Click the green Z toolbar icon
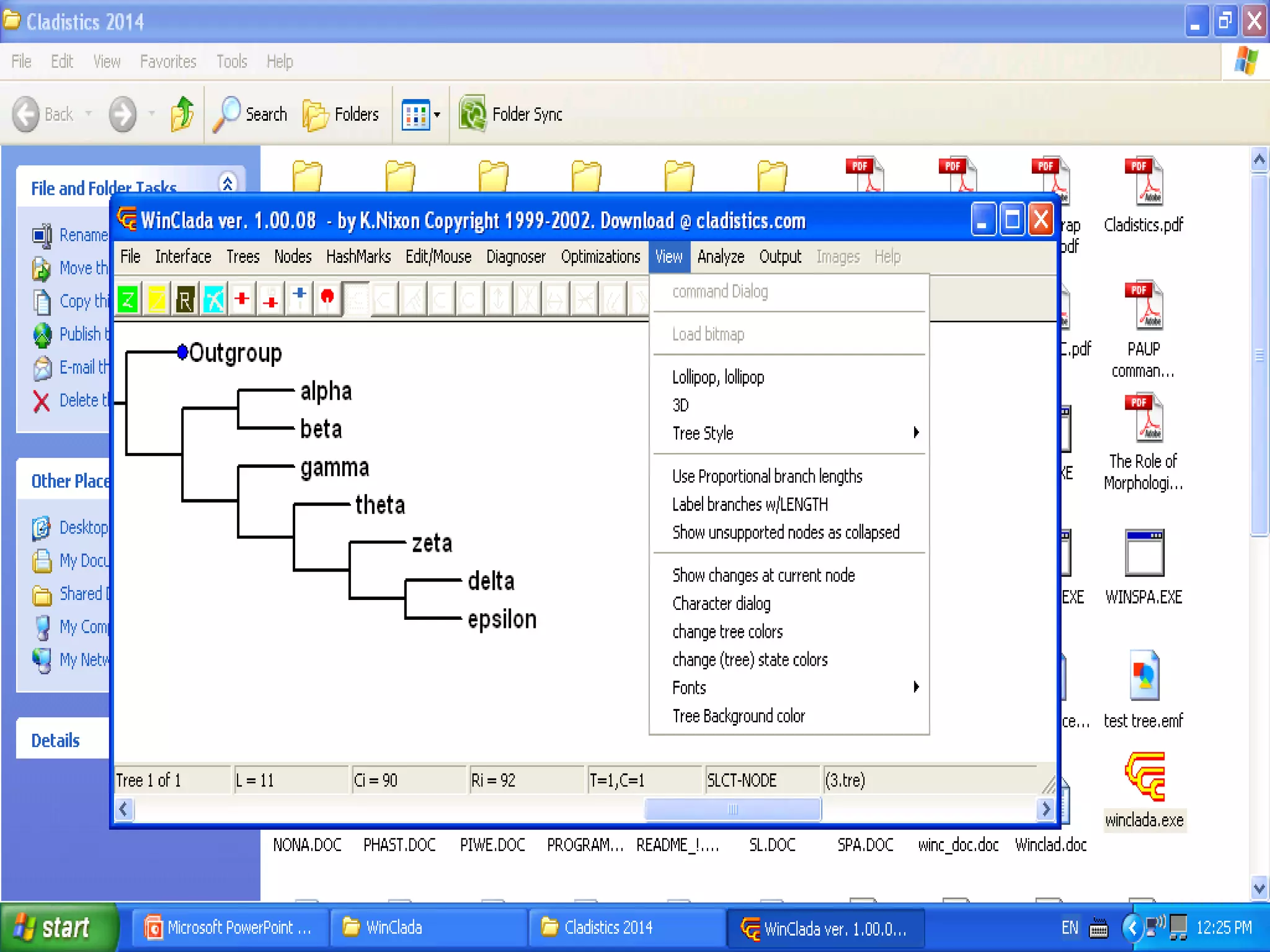 pos(128,300)
